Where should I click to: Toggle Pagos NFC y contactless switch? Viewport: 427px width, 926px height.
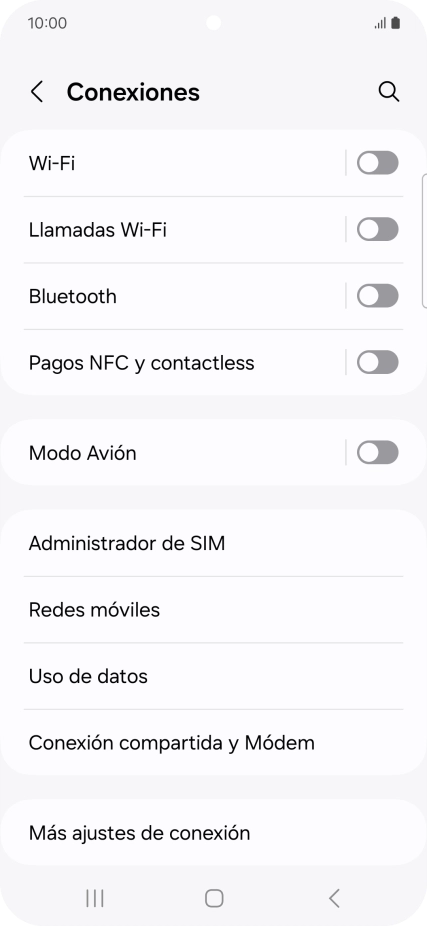tap(377, 362)
